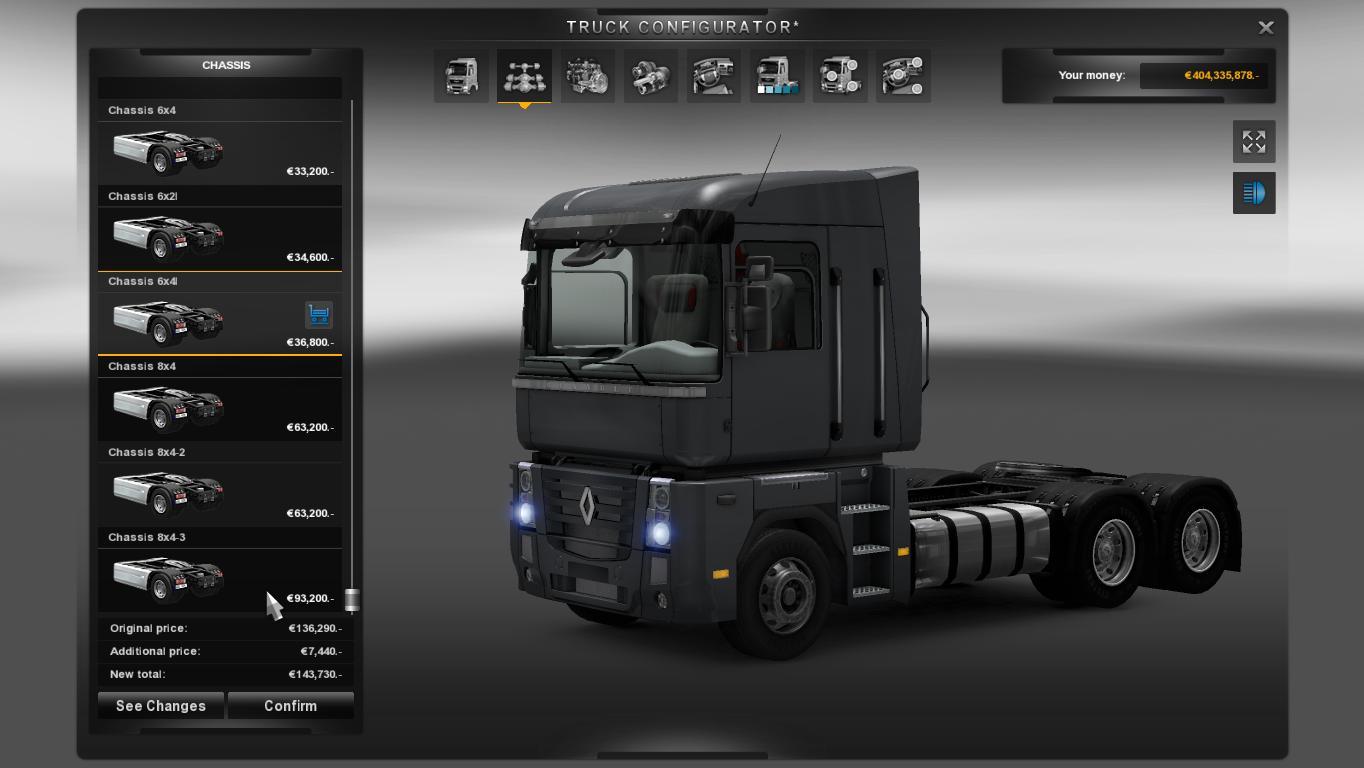Open the paint job color category
This screenshot has width=1364, height=768.
776,76
